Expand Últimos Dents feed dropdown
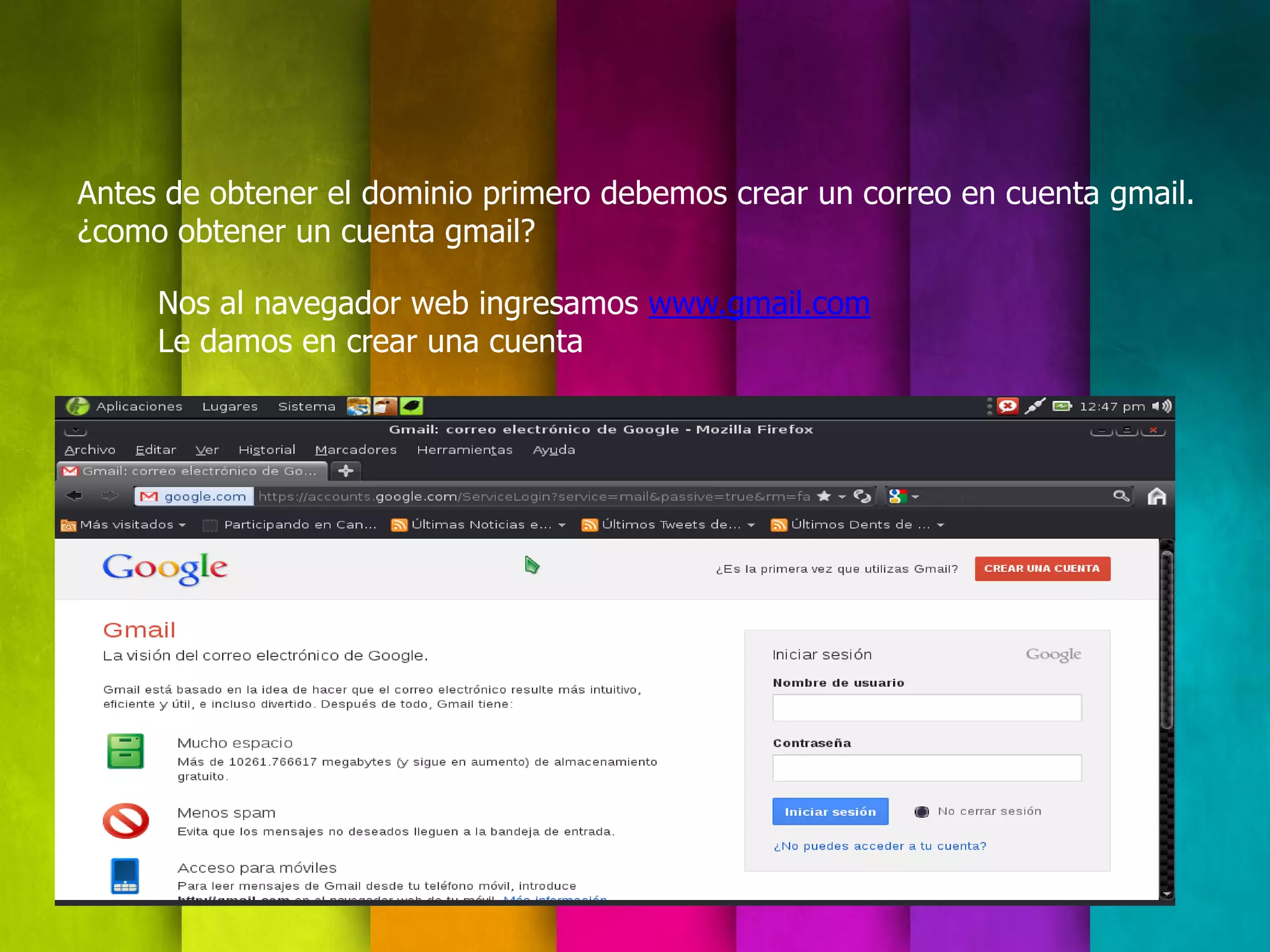The height and width of the screenshot is (952, 1270). [940, 526]
